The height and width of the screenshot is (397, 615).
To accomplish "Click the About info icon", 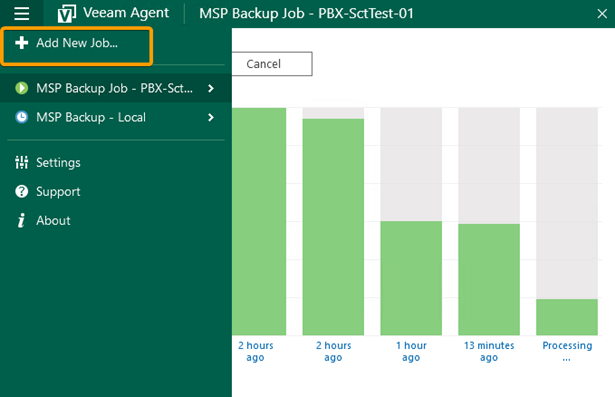I will click(x=21, y=220).
